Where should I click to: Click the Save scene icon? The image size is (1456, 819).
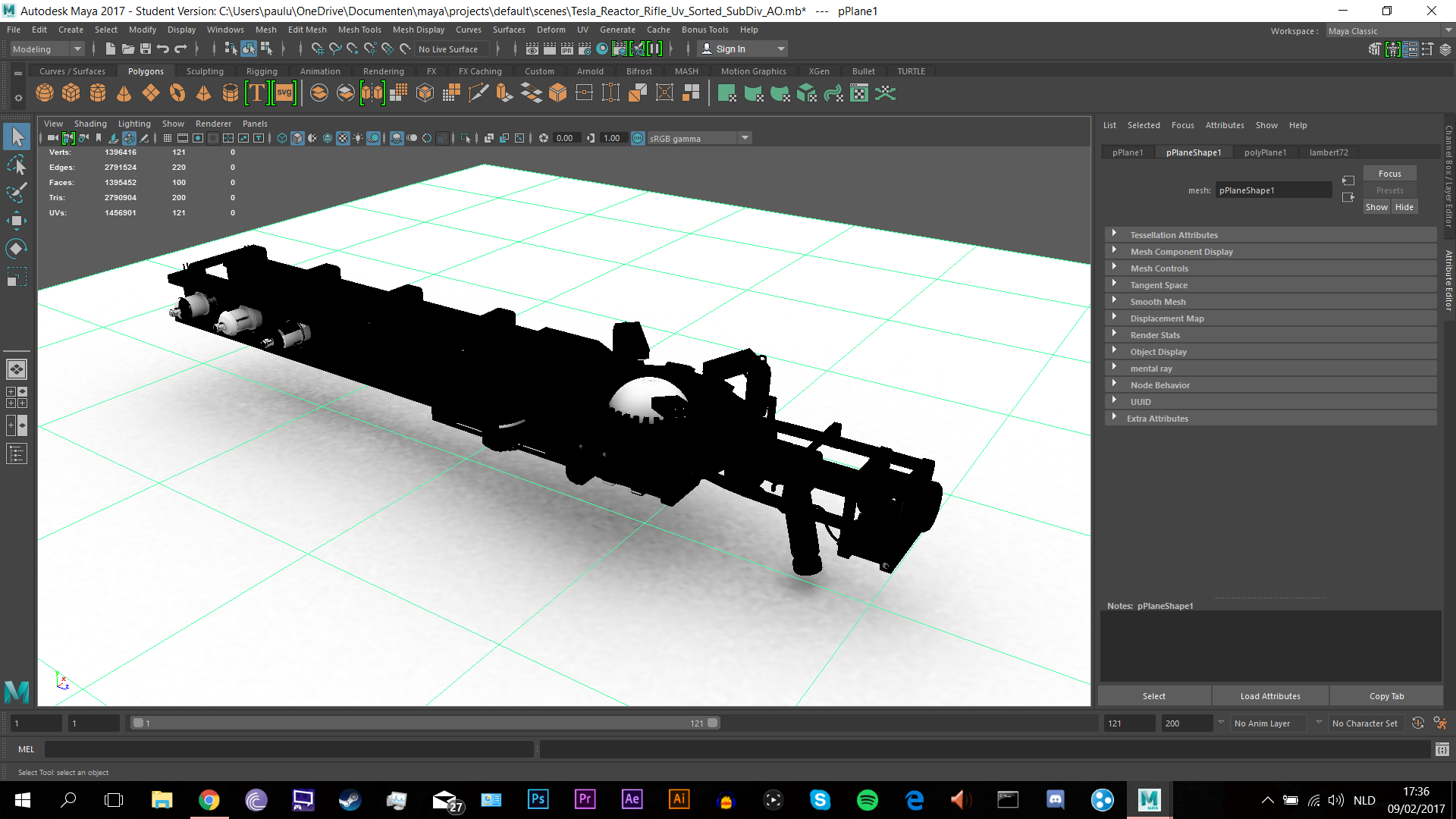[x=145, y=49]
